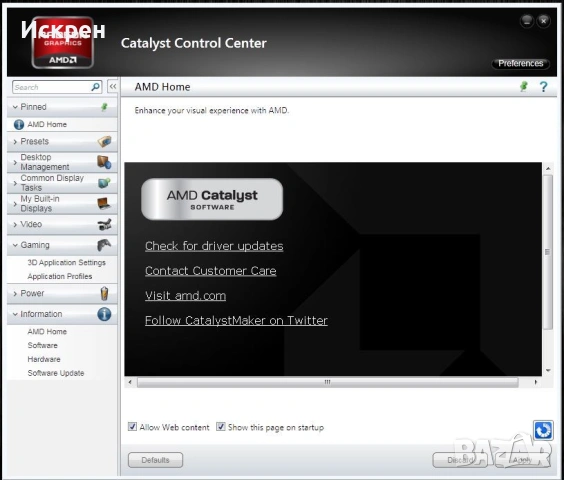
Task: Open the Preferences menu
Action: (x=520, y=63)
